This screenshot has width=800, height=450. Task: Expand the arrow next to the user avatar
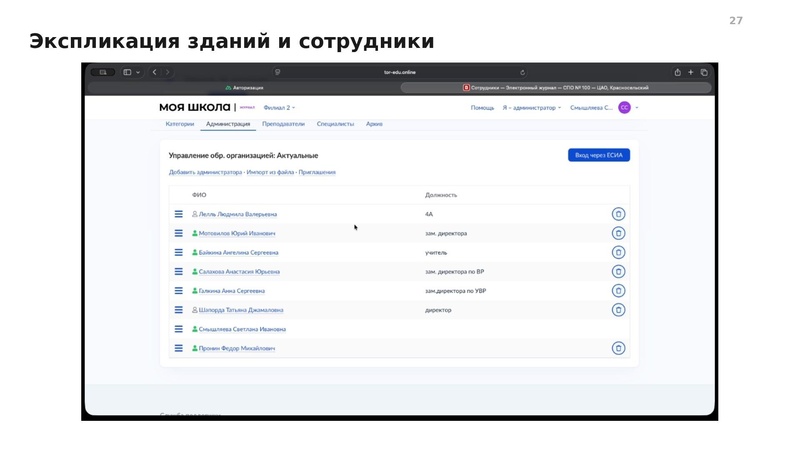(637, 108)
